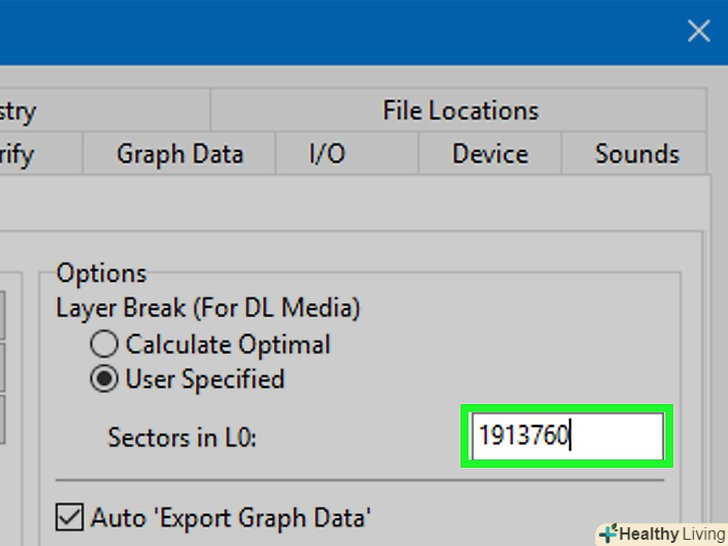Click the 'User Specified' label text

pos(205,379)
